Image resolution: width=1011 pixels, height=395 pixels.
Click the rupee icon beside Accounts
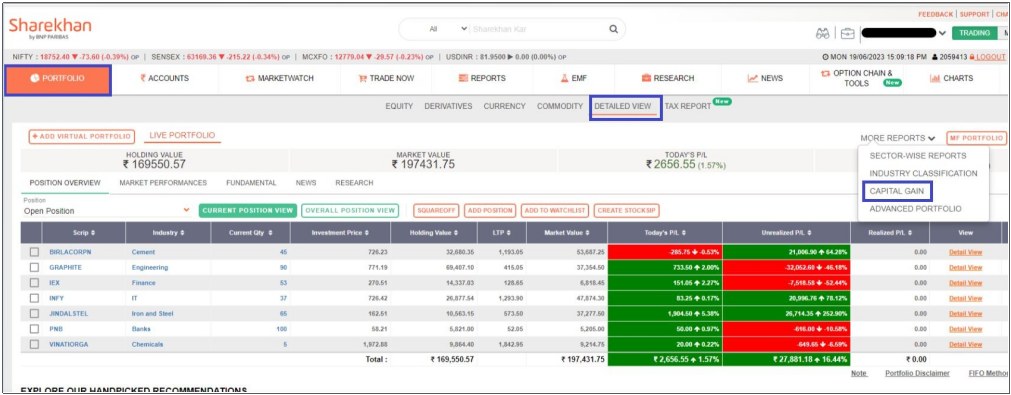[x=143, y=79]
